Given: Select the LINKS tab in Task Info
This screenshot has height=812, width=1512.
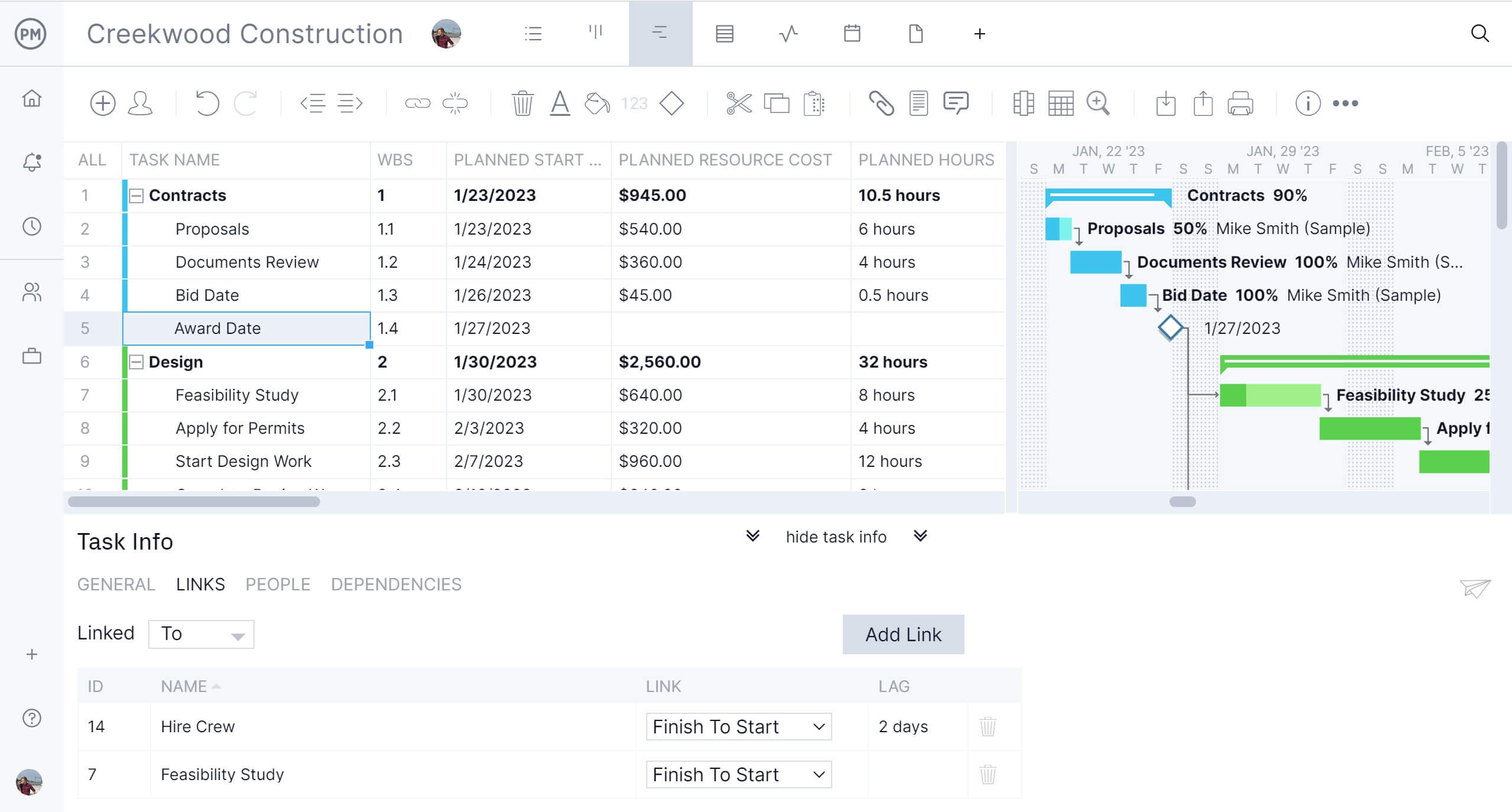Looking at the screenshot, I should click(200, 585).
